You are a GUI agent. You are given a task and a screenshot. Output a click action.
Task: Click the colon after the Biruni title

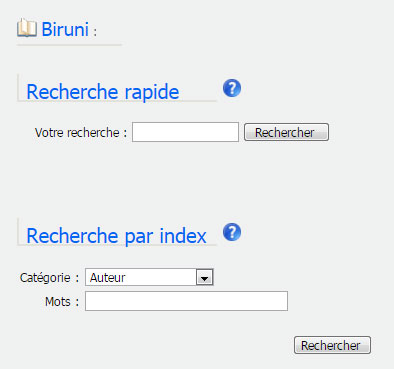click(95, 32)
